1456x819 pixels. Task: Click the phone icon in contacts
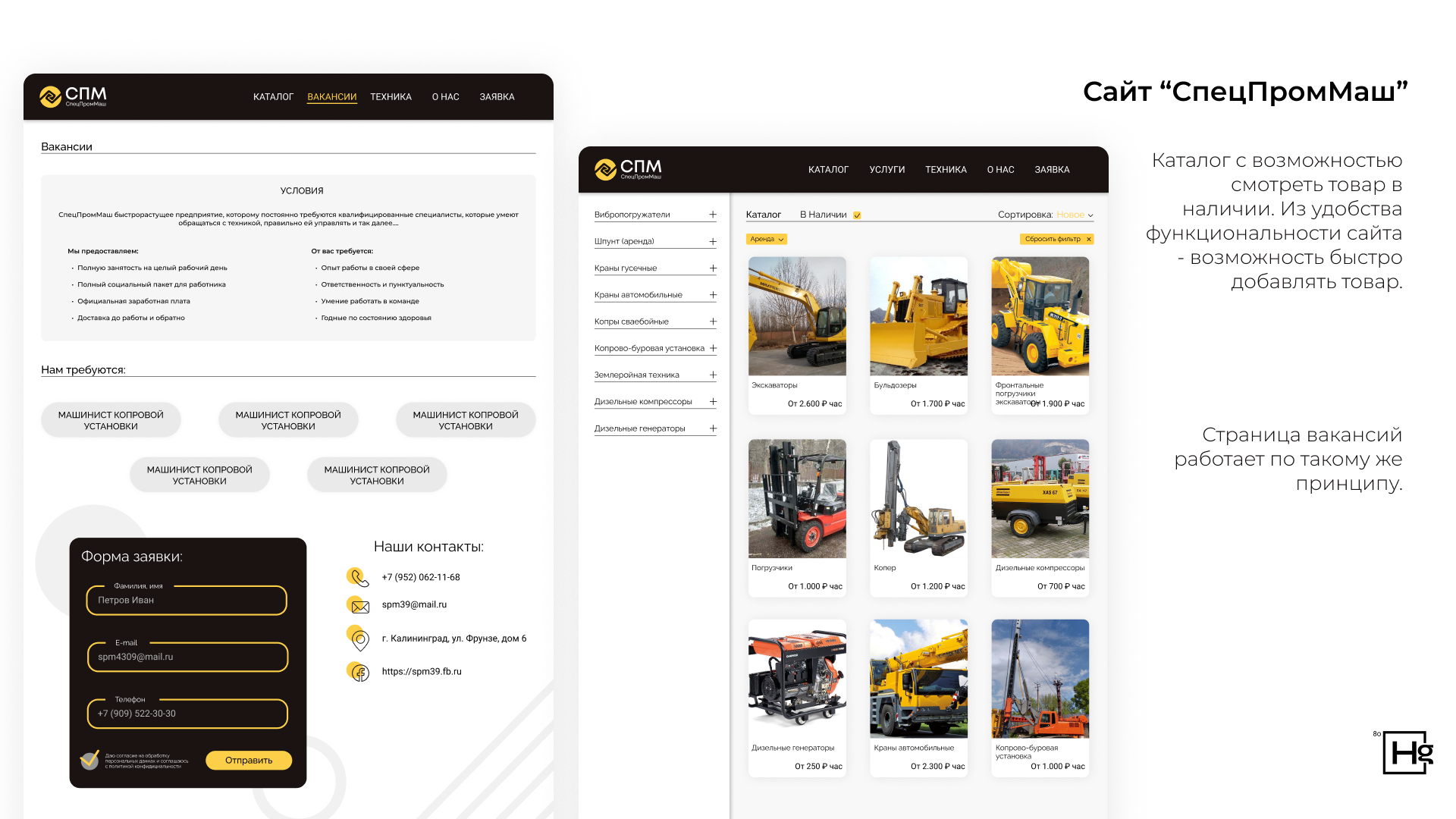(358, 577)
